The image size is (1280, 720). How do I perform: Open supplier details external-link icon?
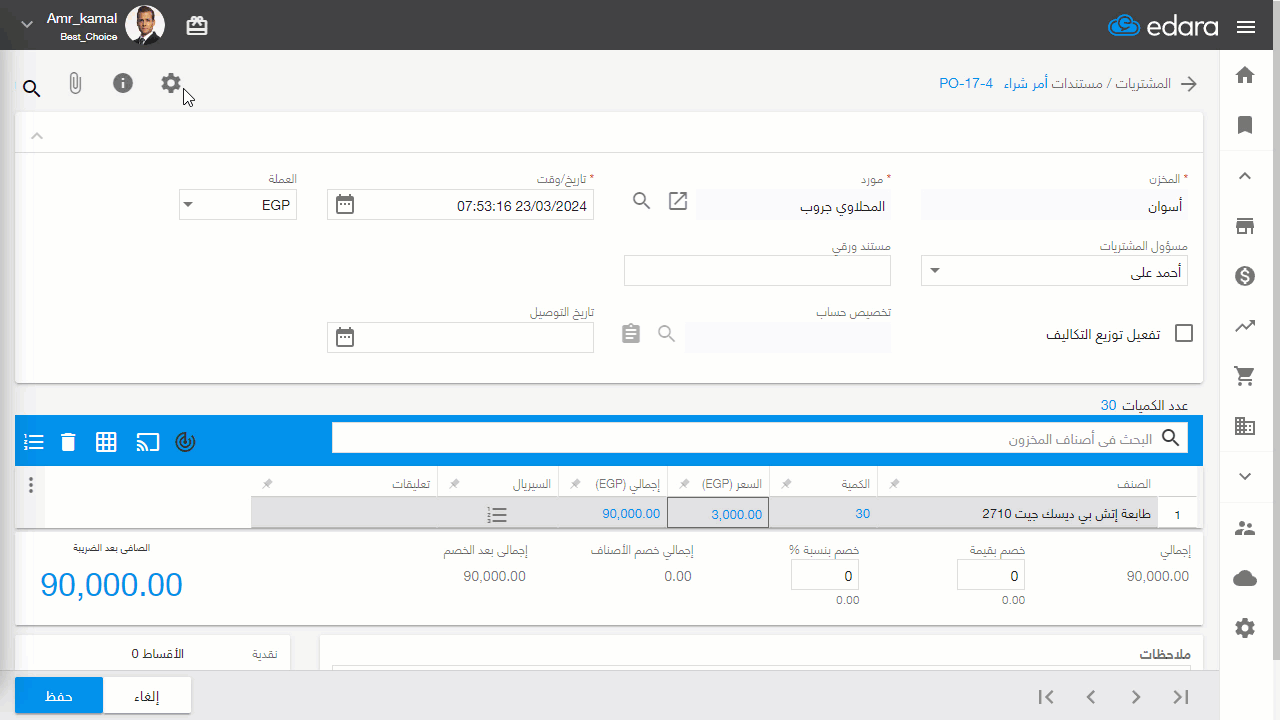[678, 201]
